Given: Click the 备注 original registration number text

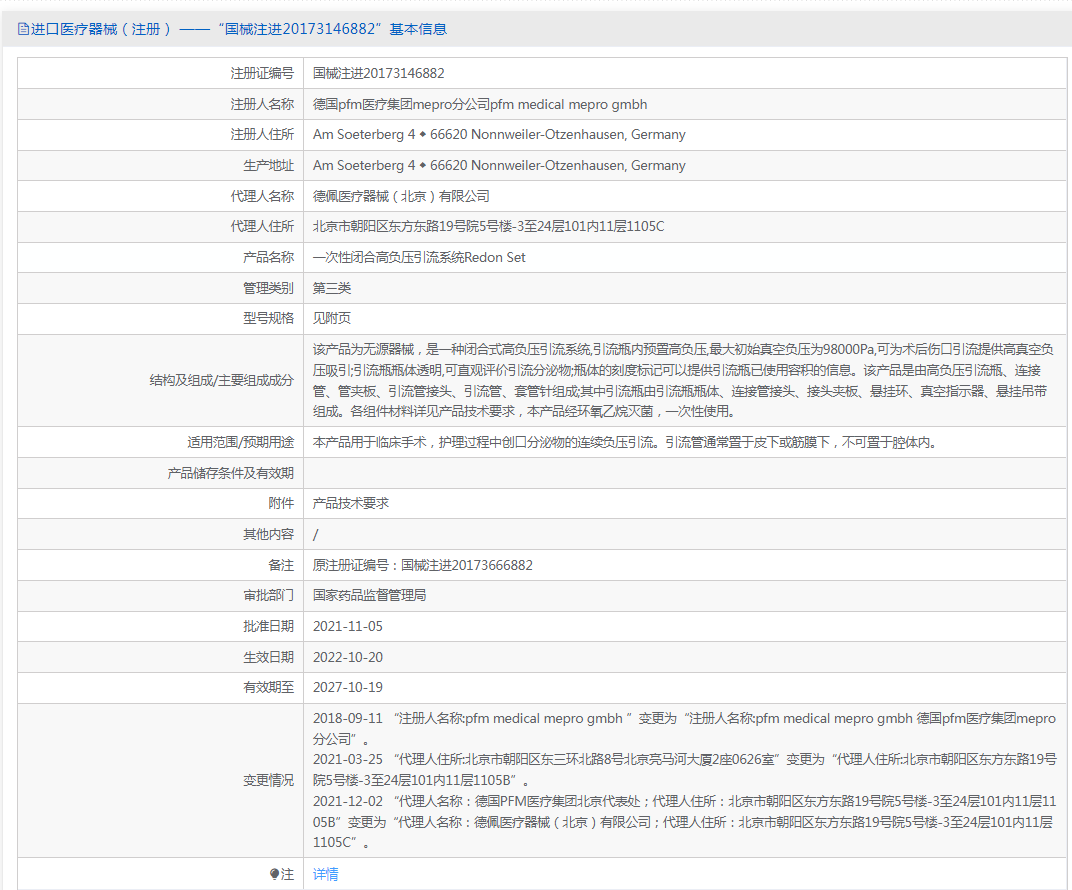Looking at the screenshot, I should [x=422, y=565].
